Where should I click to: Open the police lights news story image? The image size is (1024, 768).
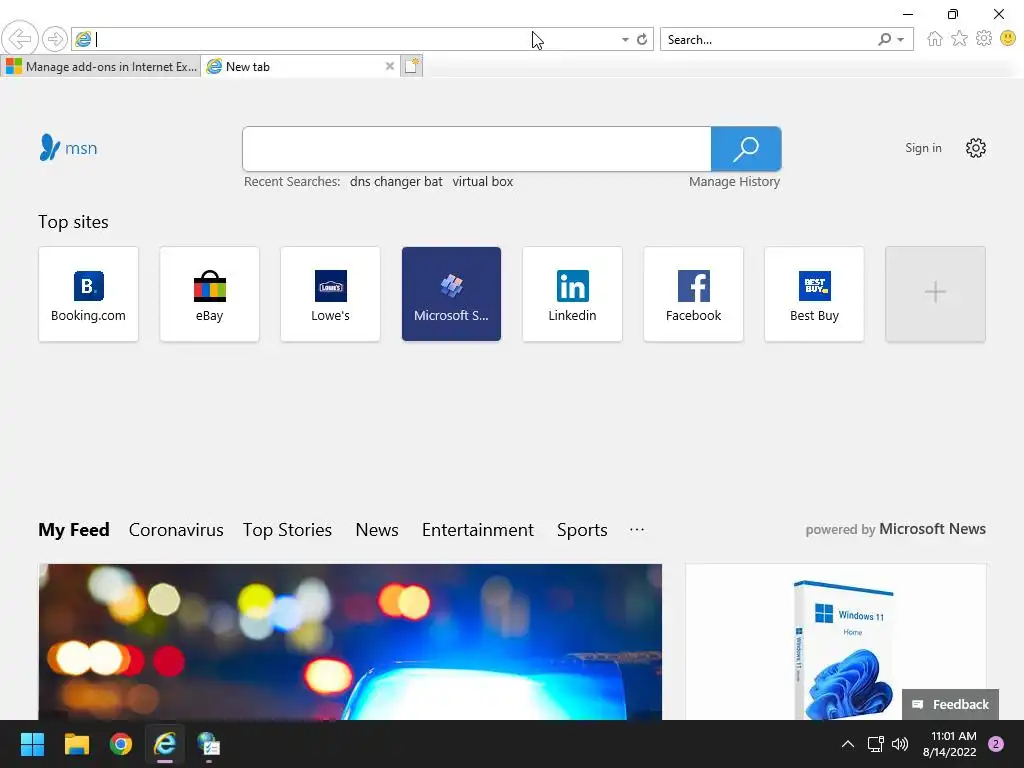(x=350, y=642)
